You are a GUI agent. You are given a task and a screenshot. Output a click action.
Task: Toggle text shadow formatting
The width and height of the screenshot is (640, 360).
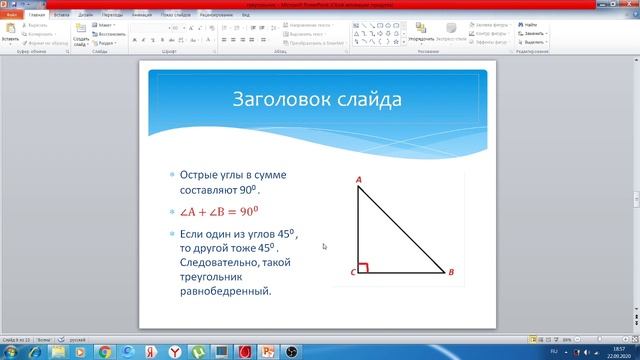coord(162,40)
